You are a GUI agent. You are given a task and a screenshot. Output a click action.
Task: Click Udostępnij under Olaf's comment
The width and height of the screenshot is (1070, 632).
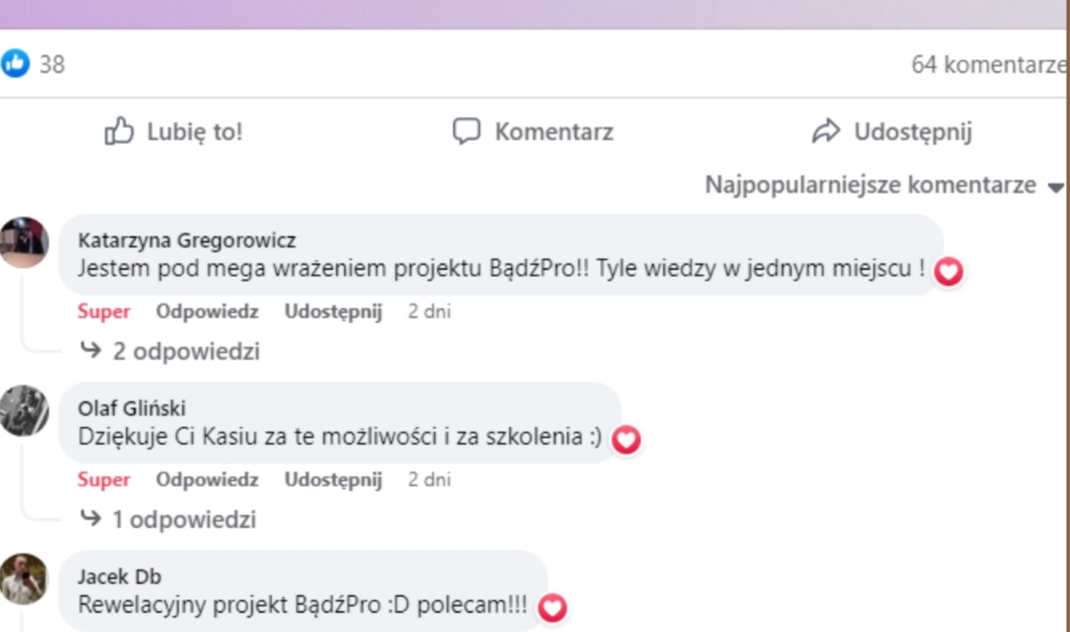[x=333, y=479]
